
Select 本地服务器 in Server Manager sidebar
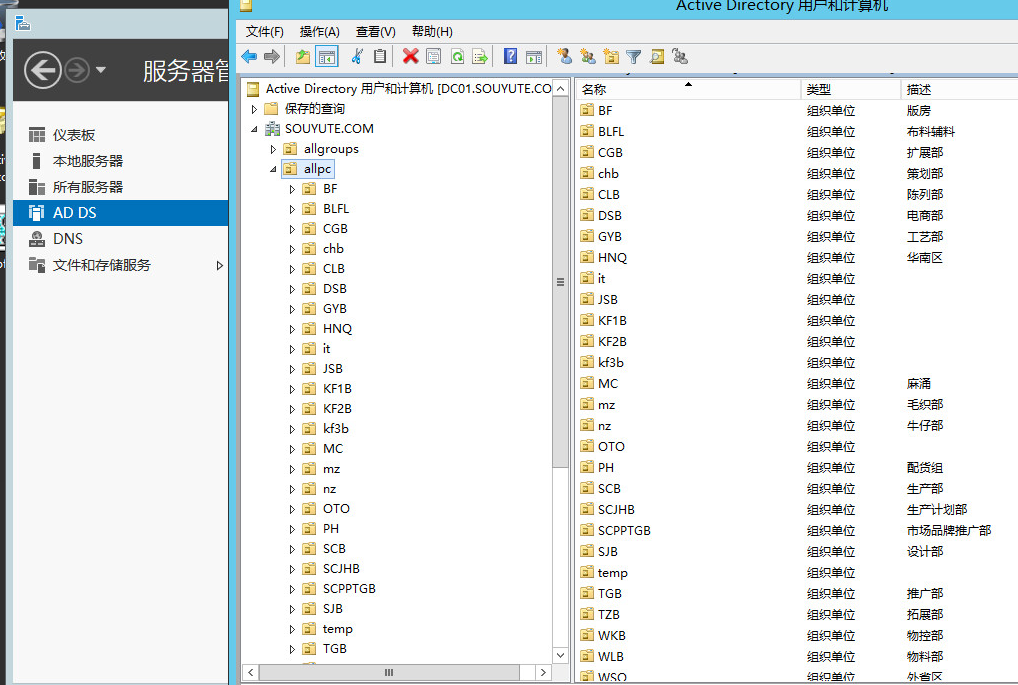point(120,161)
